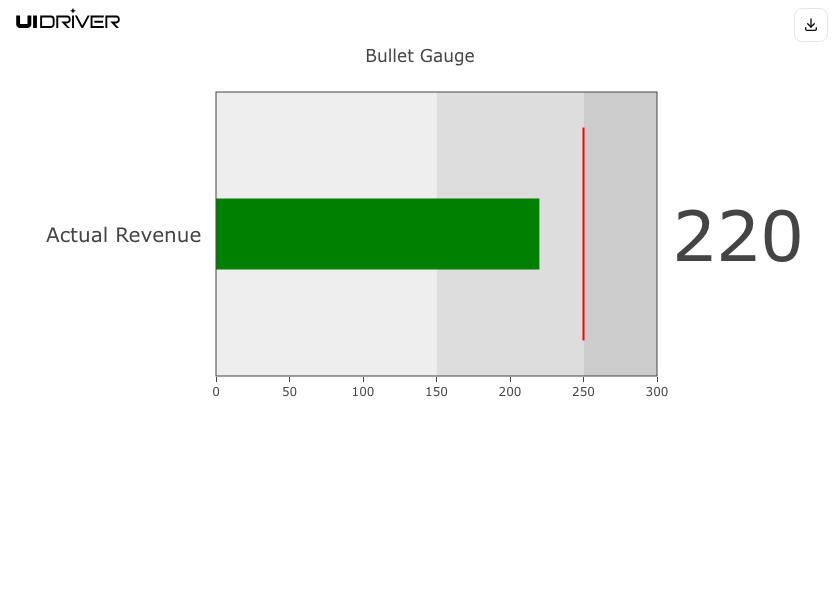Click the green Actual Revenue bar

pyautogui.click(x=377, y=234)
